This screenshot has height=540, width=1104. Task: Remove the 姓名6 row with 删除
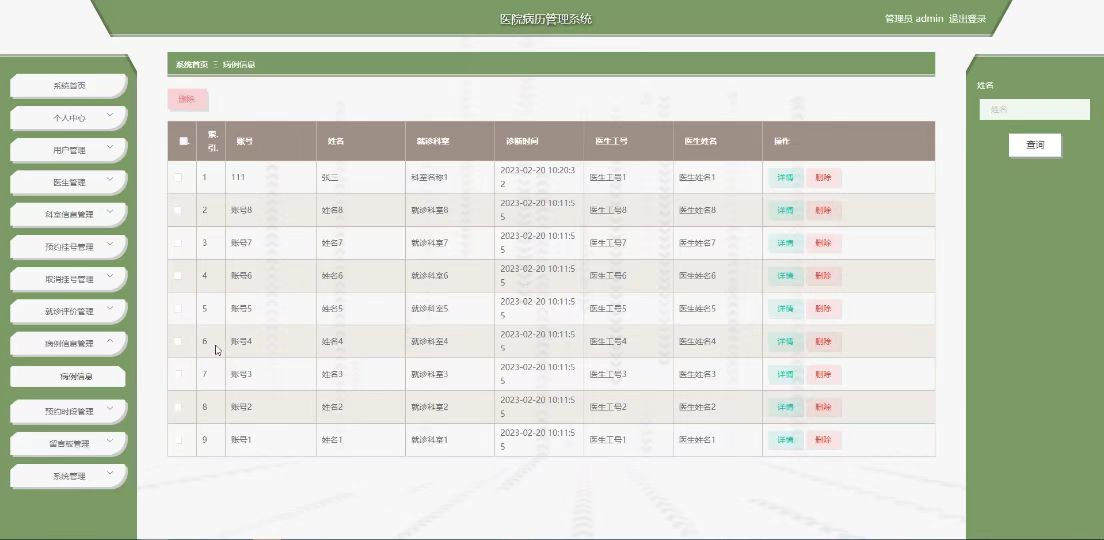point(823,276)
